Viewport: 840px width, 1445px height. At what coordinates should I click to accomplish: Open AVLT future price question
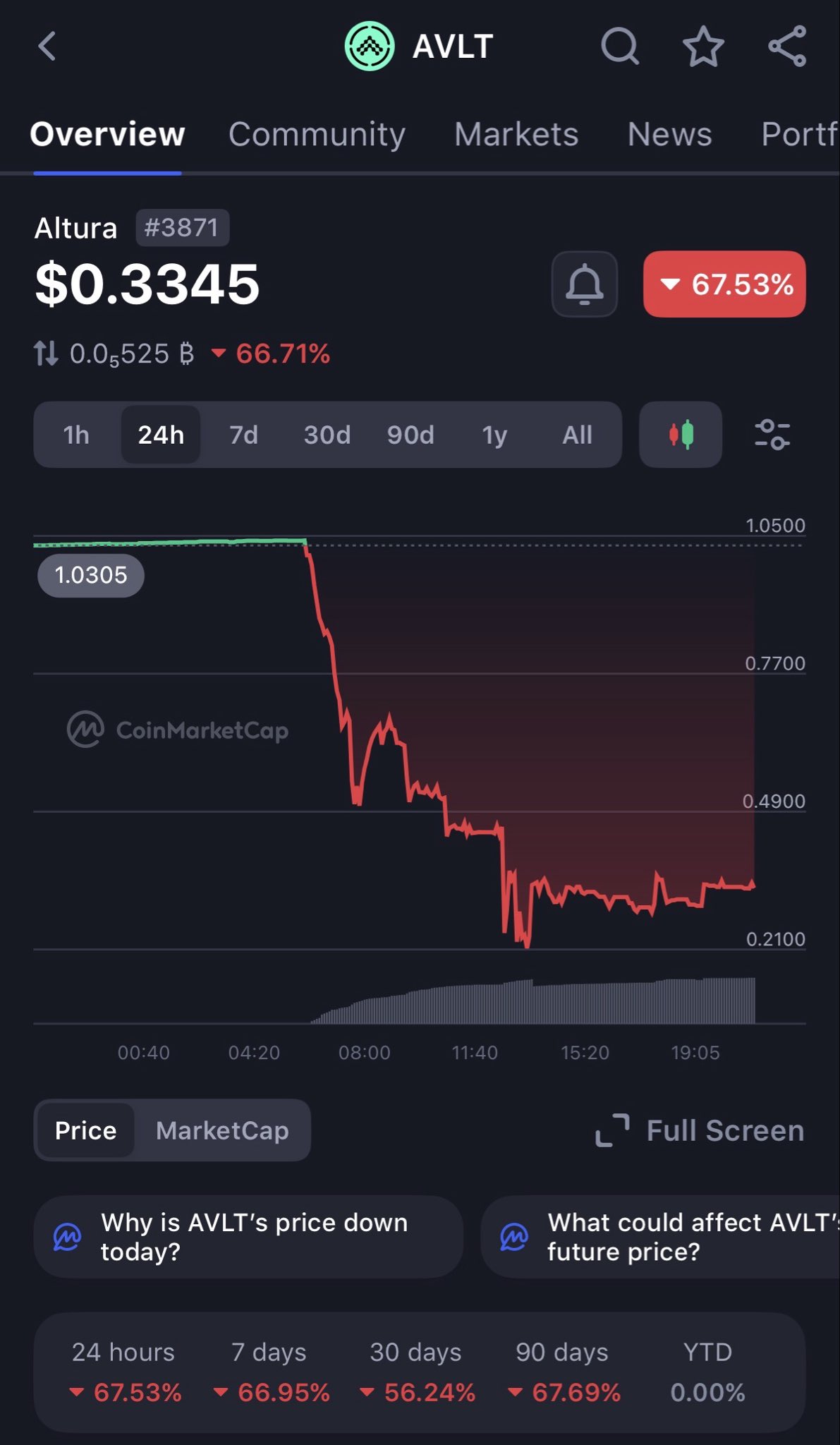660,1237
